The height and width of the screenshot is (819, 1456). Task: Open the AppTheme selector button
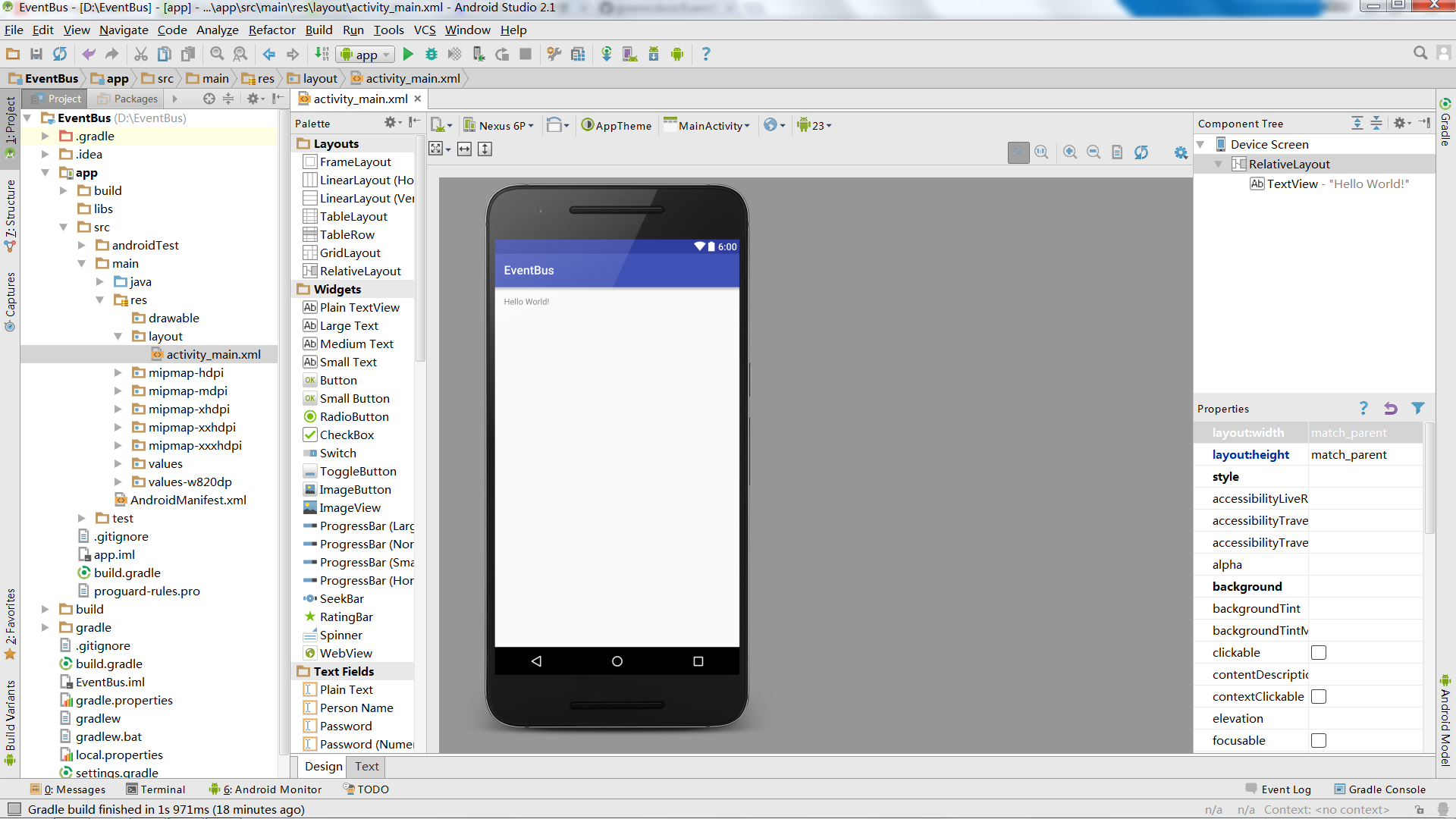tap(616, 125)
